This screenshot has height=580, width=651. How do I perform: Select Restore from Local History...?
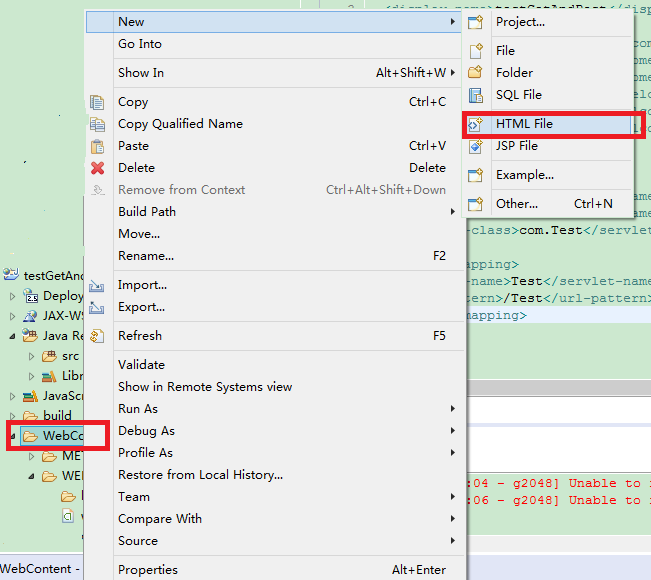(274, 475)
